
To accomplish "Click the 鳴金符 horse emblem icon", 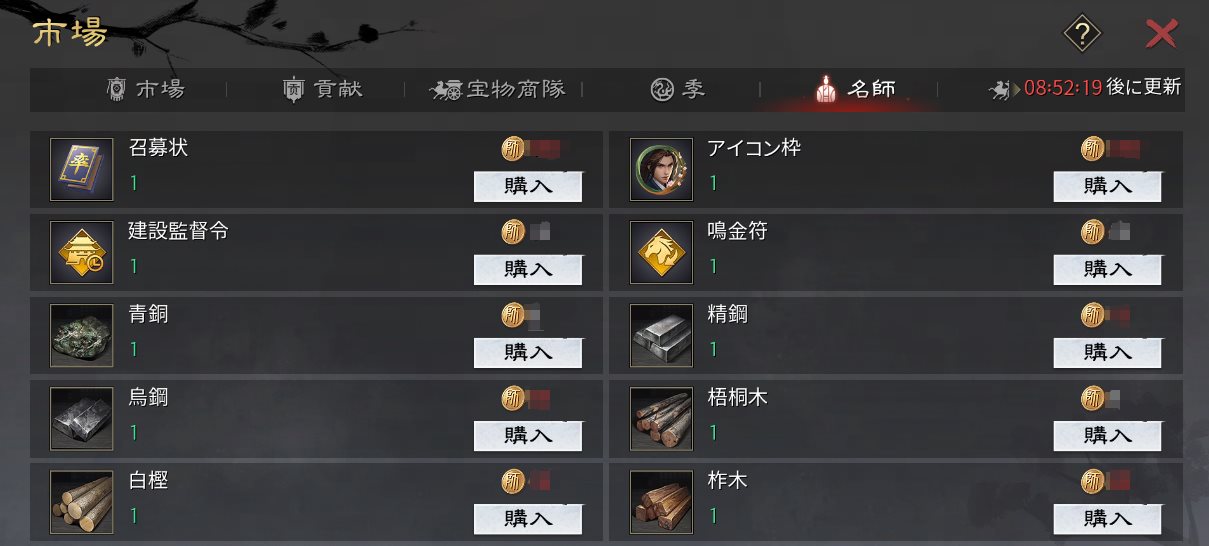I will pos(661,252).
